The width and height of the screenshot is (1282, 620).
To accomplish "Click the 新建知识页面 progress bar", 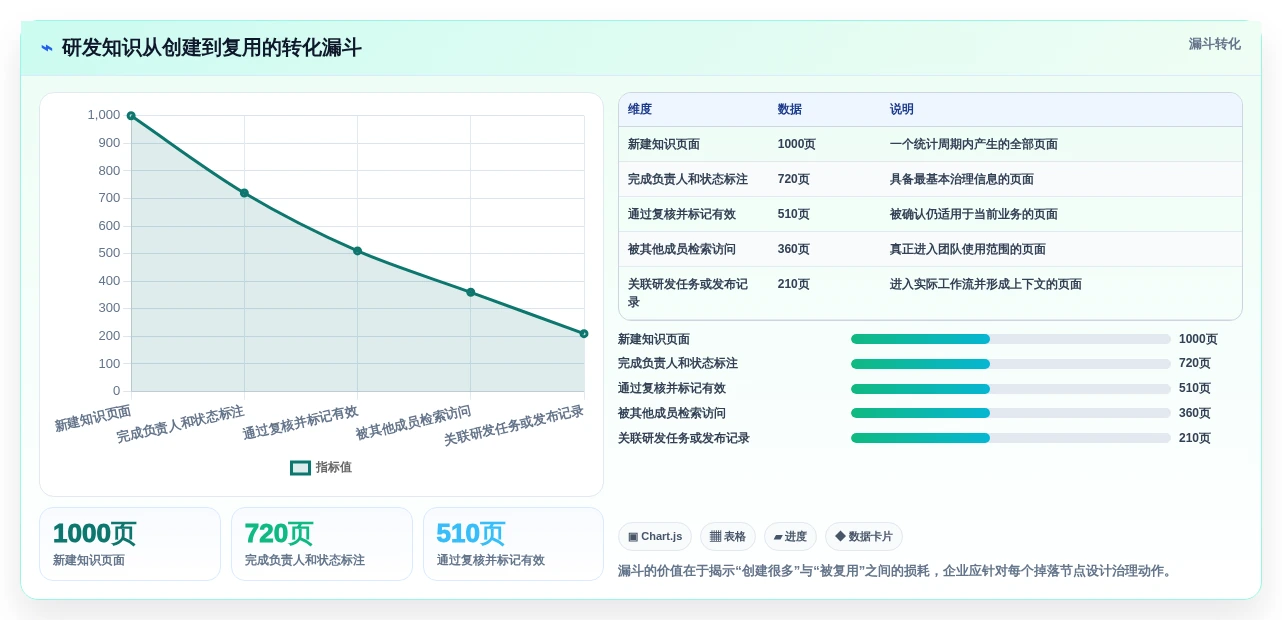I will click(x=1011, y=339).
